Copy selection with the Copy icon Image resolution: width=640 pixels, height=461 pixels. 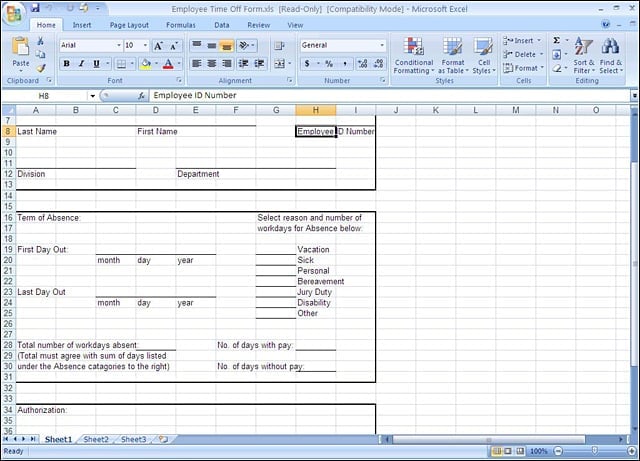tap(40, 54)
